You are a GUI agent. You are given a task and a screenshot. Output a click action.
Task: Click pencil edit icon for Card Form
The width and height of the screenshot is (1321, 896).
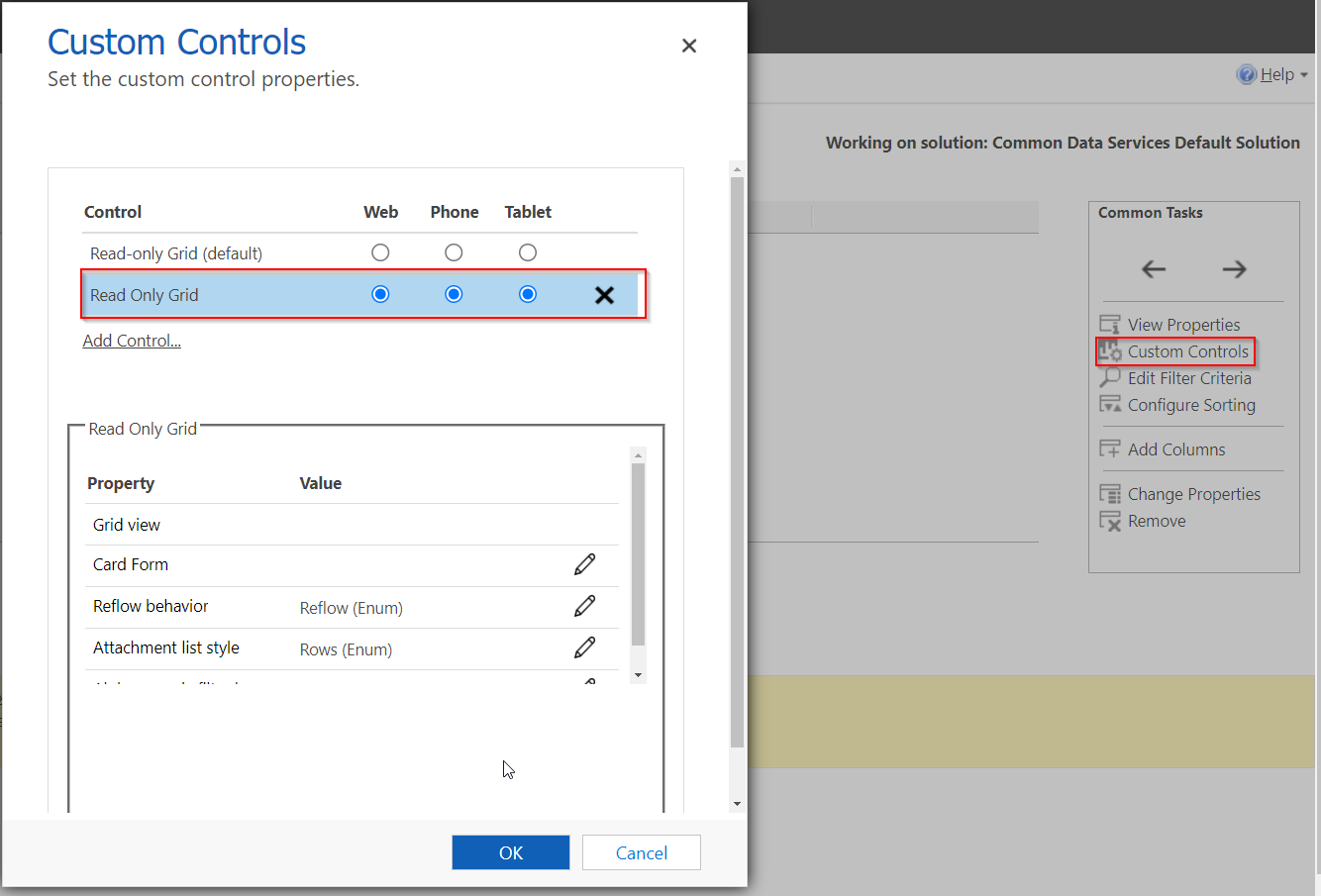(x=584, y=564)
